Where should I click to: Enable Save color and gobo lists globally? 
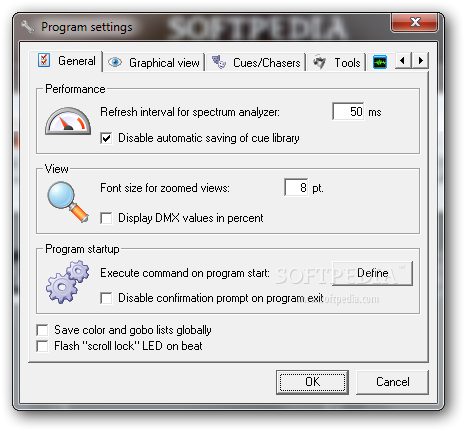[x=42, y=330]
